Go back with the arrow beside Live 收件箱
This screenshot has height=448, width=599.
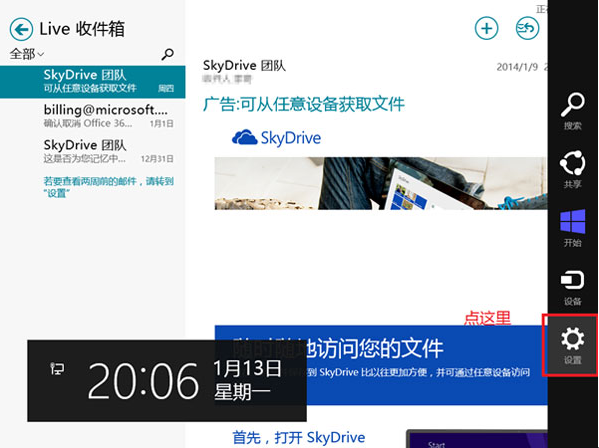point(21,29)
